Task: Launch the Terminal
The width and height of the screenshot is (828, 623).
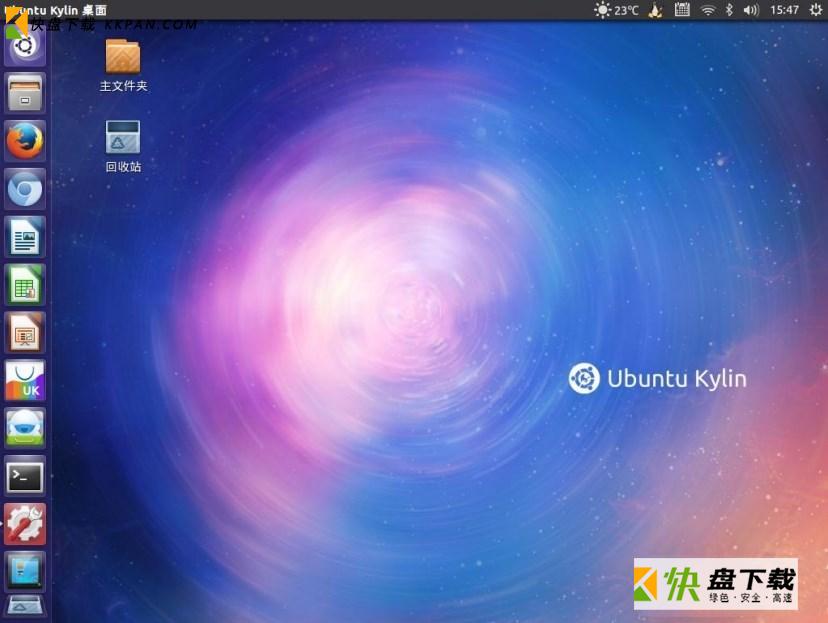Action: 25,476
